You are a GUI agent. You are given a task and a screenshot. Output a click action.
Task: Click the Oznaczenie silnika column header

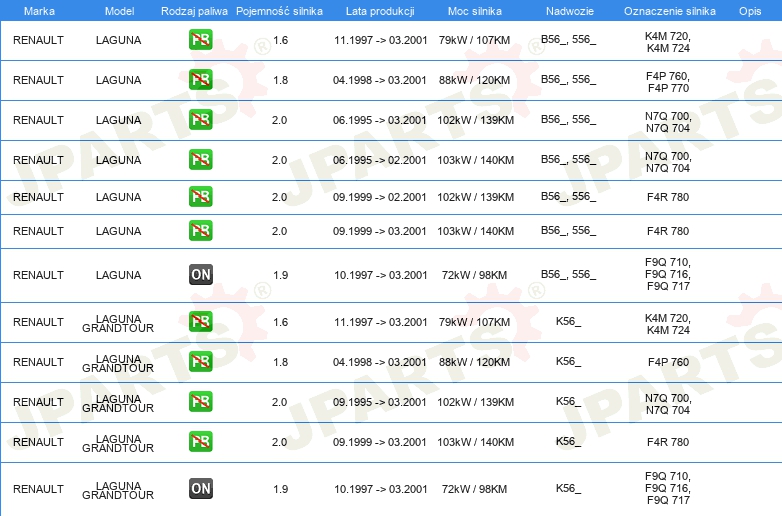(x=670, y=11)
